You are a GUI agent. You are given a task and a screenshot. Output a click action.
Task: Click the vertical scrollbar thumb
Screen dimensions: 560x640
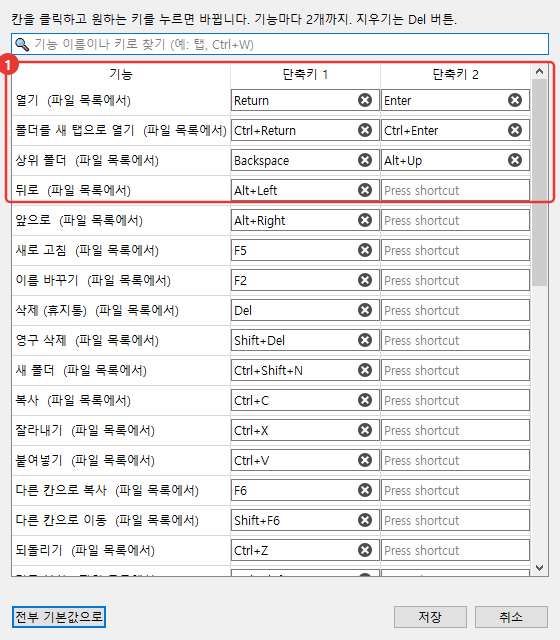coord(540,182)
